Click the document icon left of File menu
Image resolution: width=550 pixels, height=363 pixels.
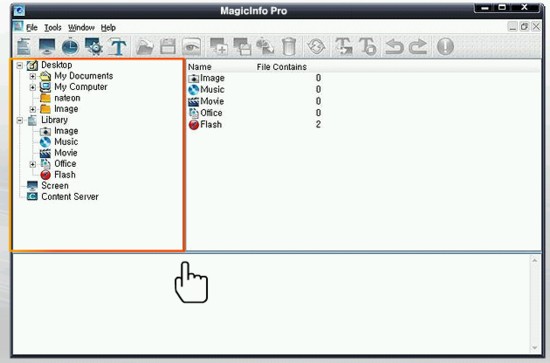click(x=18, y=27)
